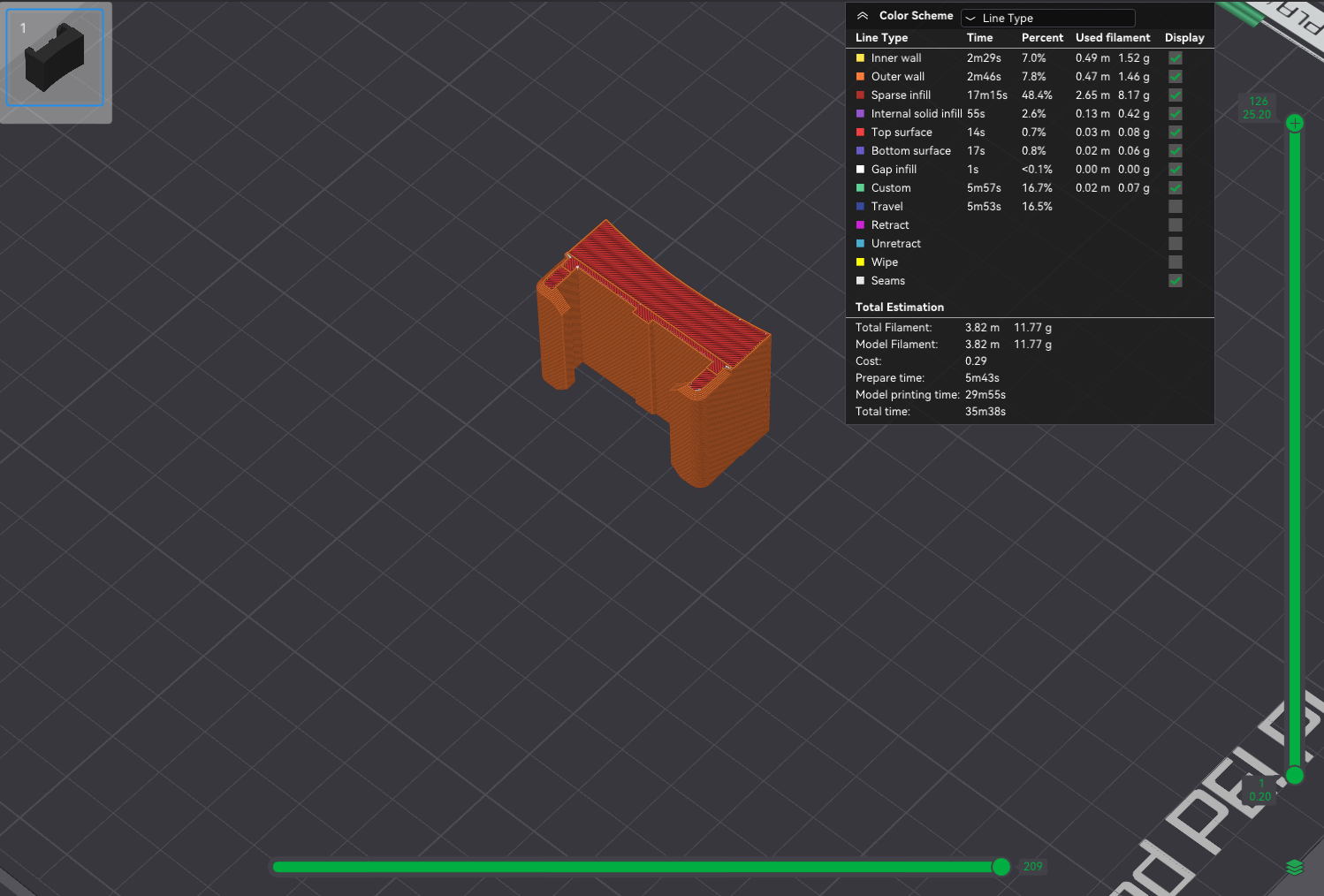Screen dimensions: 1324x896
Task: Click the Unretract line type label
Action: 896,243
